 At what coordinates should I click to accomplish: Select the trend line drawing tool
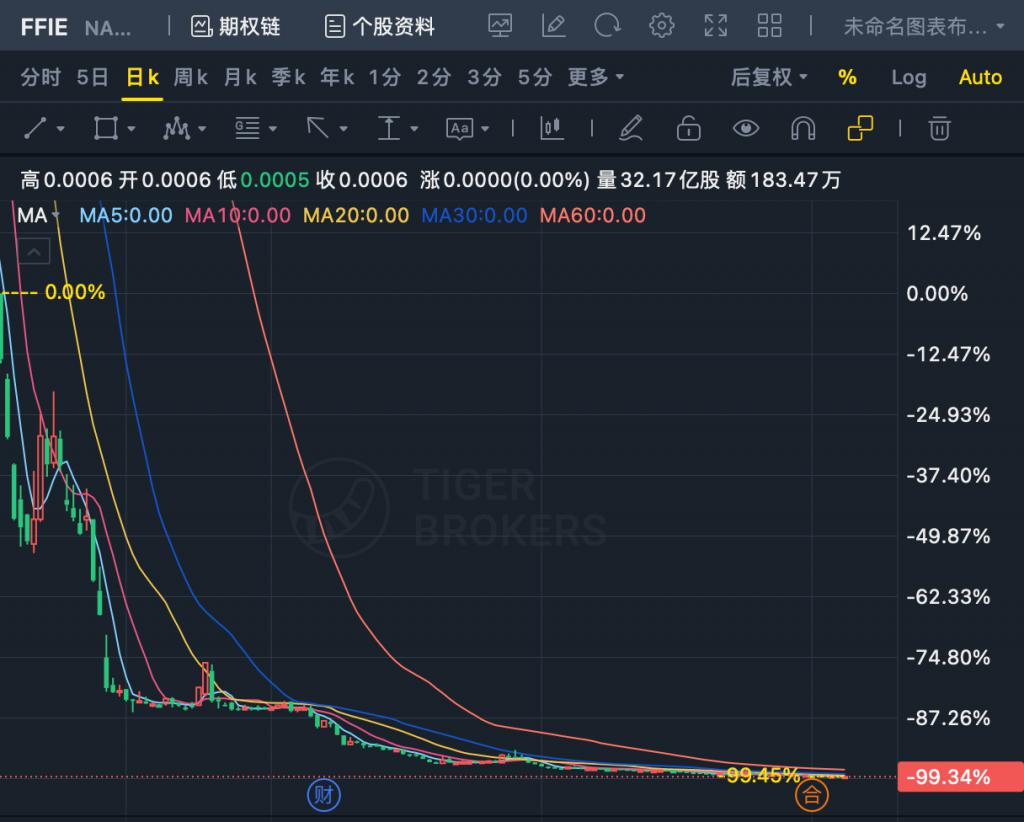(x=36, y=128)
